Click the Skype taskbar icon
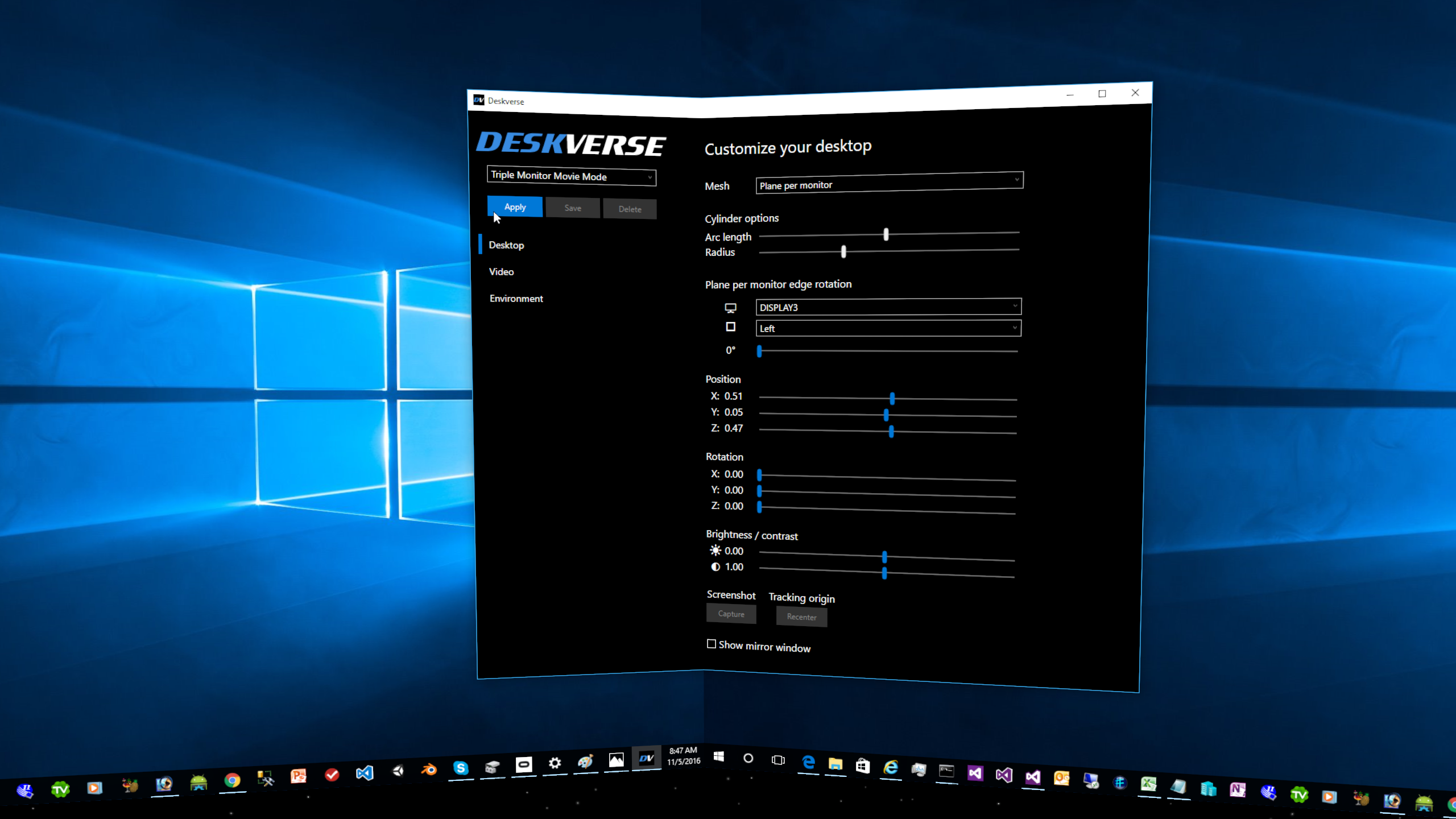1456x819 pixels. (461, 768)
